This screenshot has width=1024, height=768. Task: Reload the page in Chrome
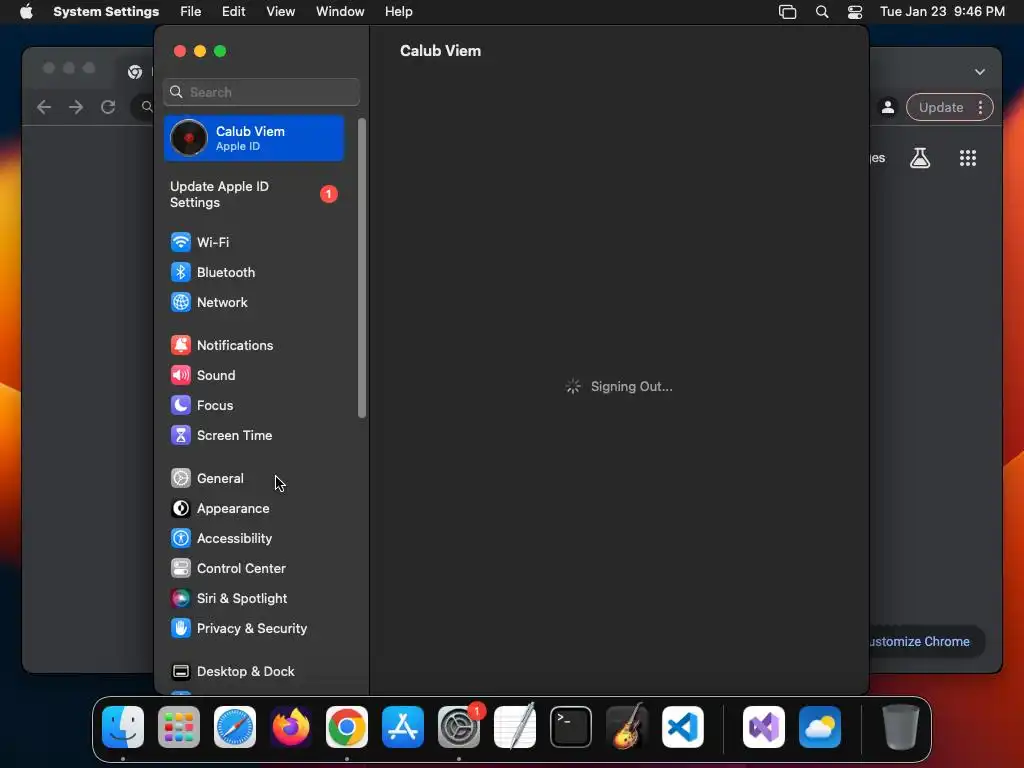[x=108, y=107]
